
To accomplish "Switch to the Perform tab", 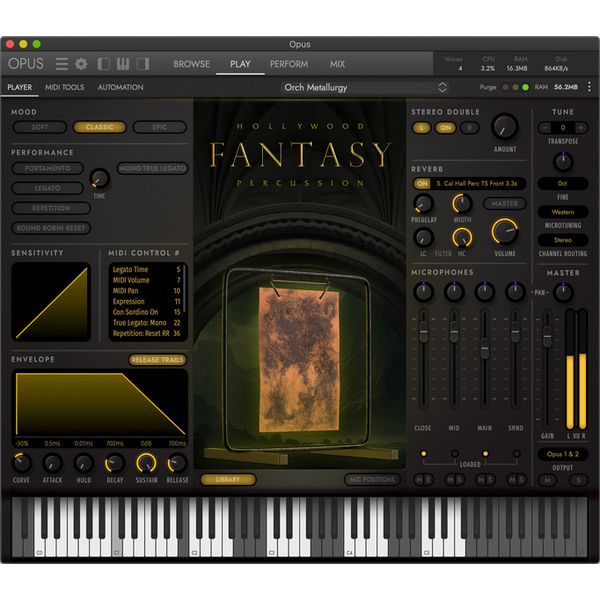I will 289,64.
